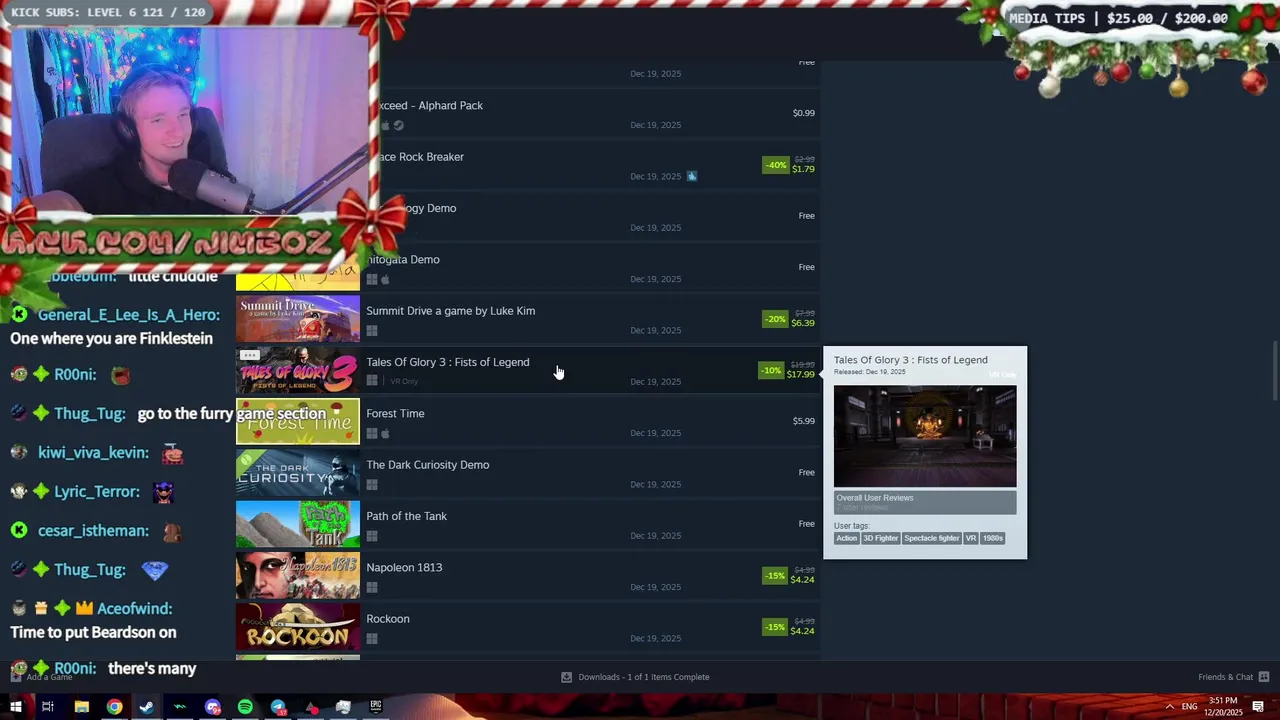This screenshot has width=1280, height=720.
Task: Switch to Steam via taskbar icon
Action: [x=147, y=707]
